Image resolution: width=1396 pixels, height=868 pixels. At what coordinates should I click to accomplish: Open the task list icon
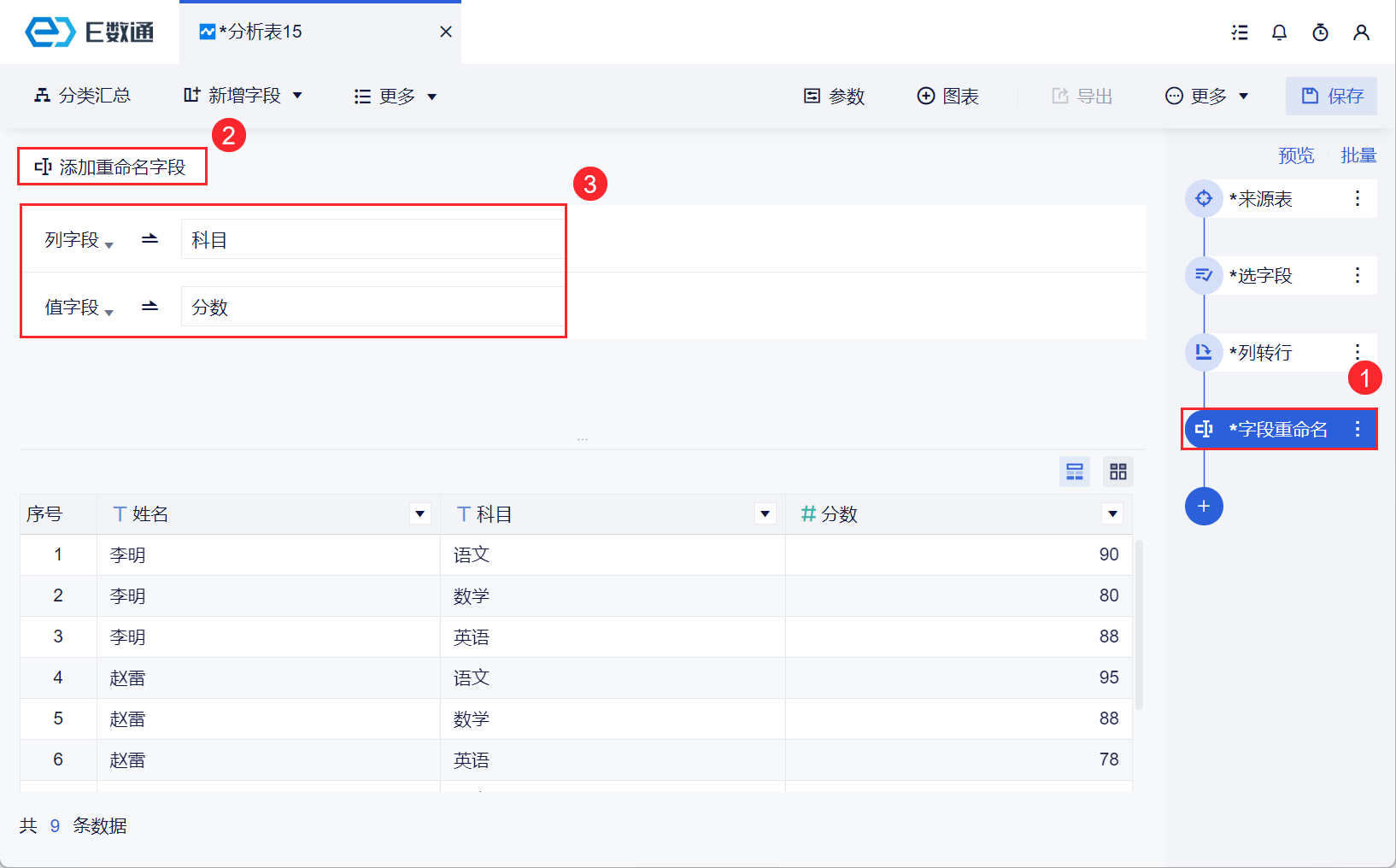1239,32
